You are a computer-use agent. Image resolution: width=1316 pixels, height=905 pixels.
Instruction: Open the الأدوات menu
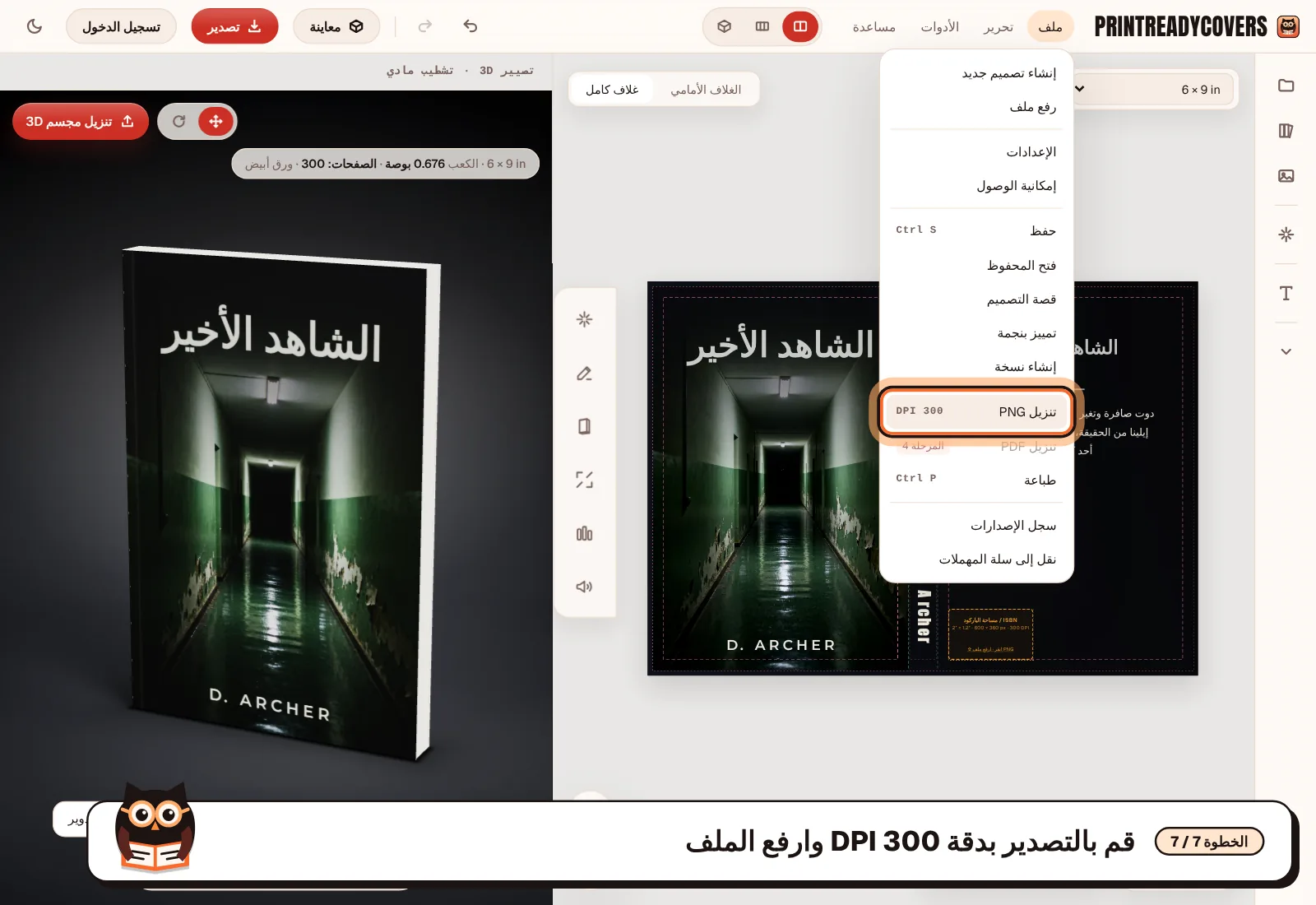[x=940, y=26]
